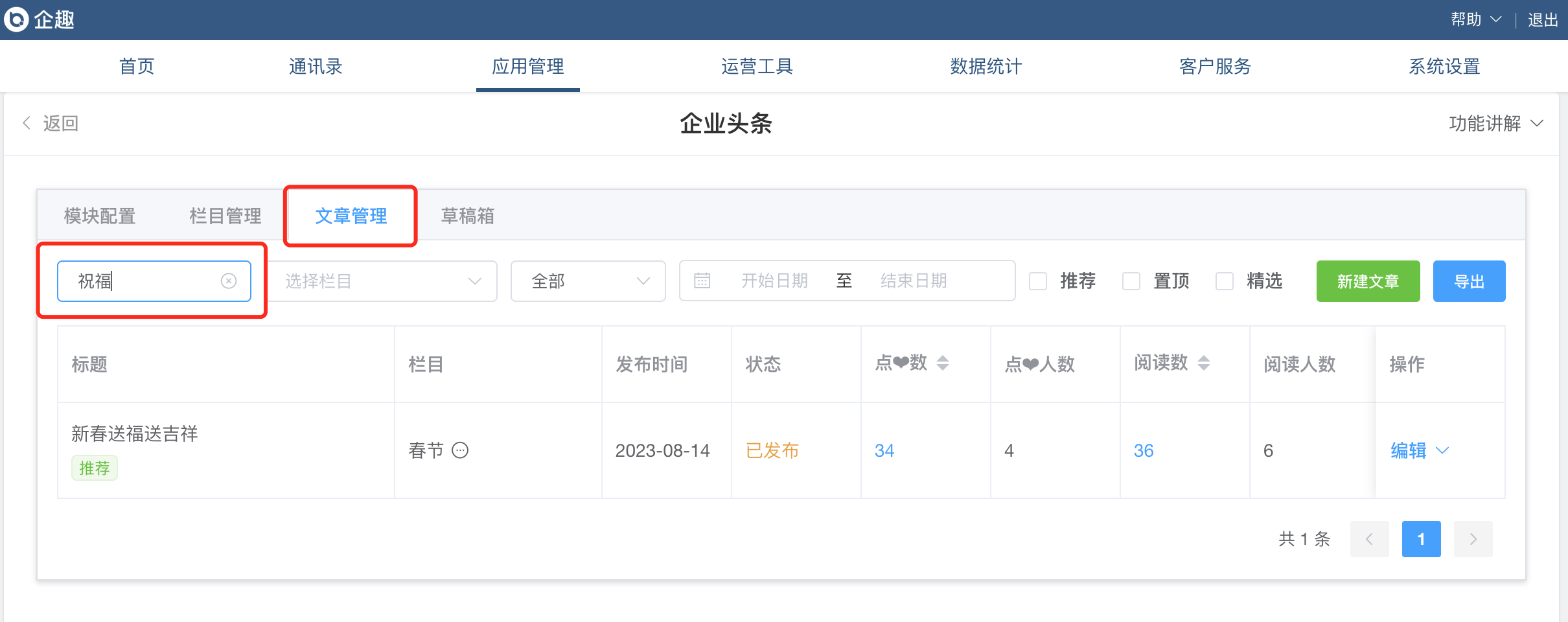Clear the search box with the X icon
The image size is (1568, 622).
click(x=229, y=281)
